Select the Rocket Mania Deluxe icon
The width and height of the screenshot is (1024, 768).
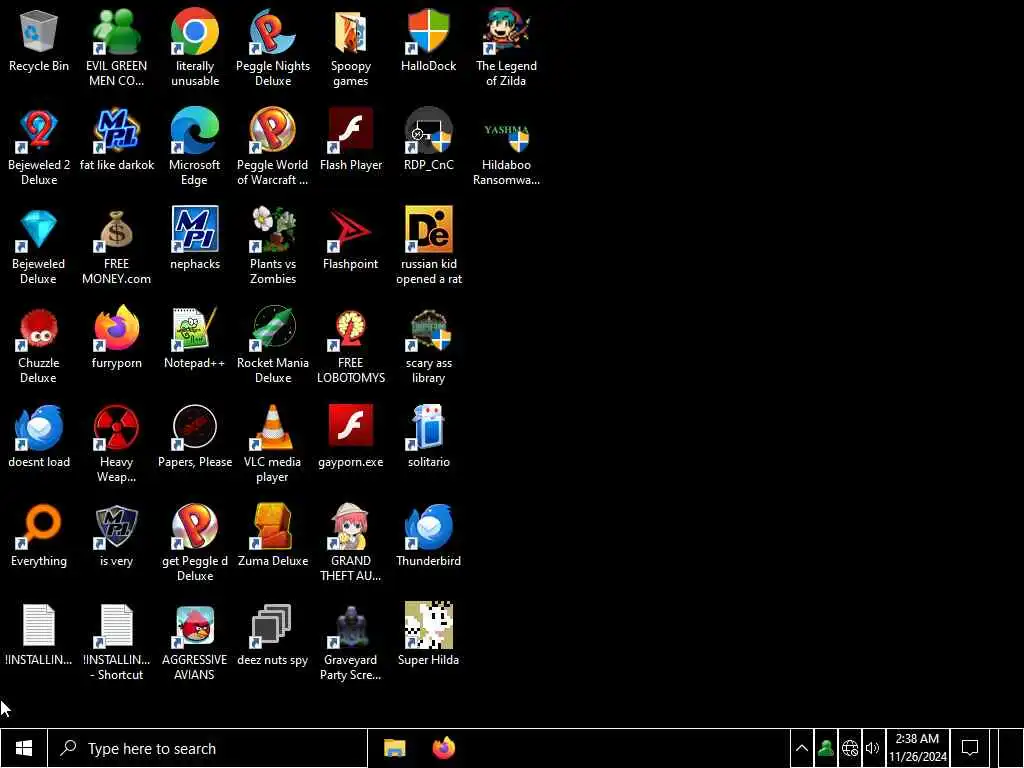(x=272, y=328)
